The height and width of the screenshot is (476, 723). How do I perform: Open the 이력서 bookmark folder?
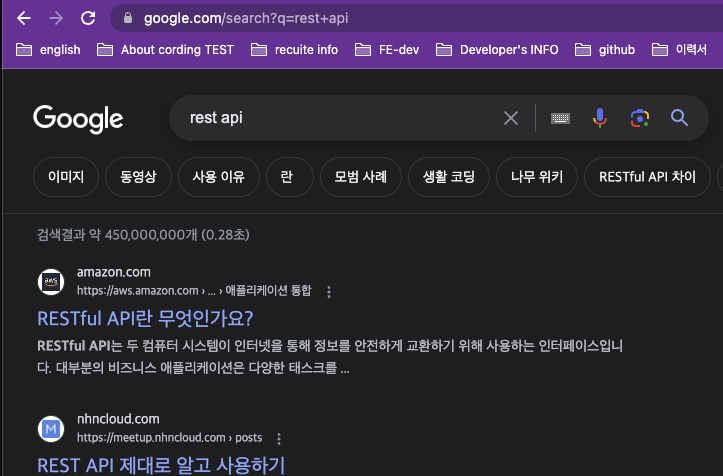tap(679, 50)
